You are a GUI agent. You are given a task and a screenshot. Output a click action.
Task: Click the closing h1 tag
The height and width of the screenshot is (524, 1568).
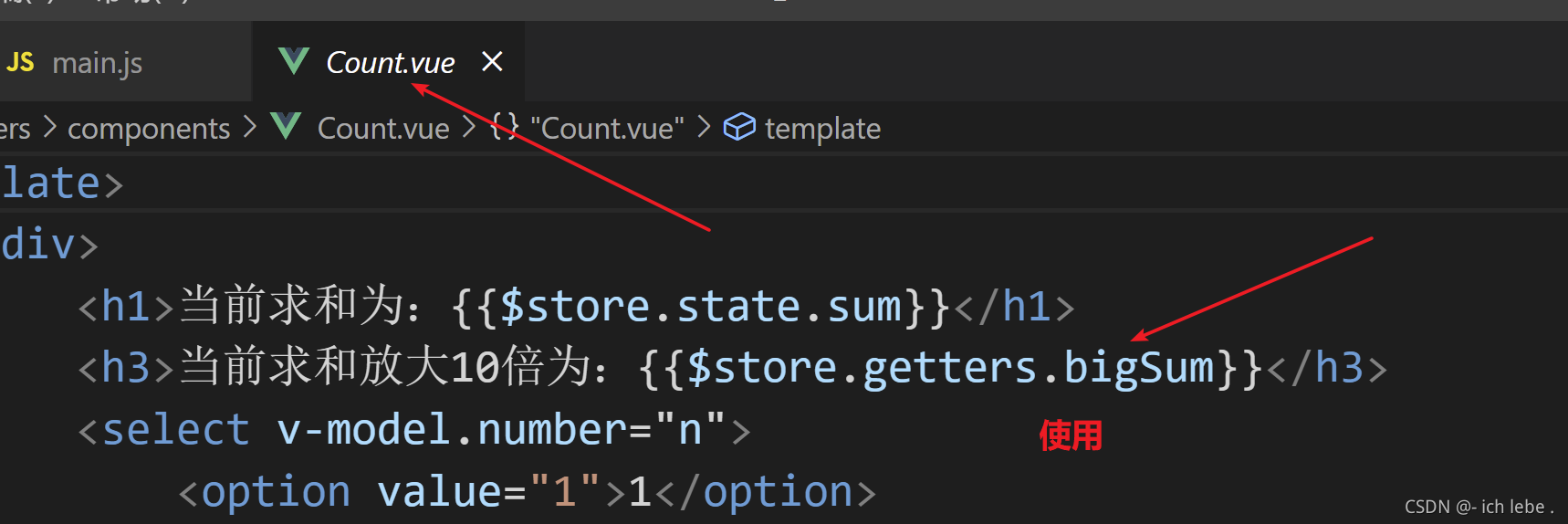pos(1014,306)
